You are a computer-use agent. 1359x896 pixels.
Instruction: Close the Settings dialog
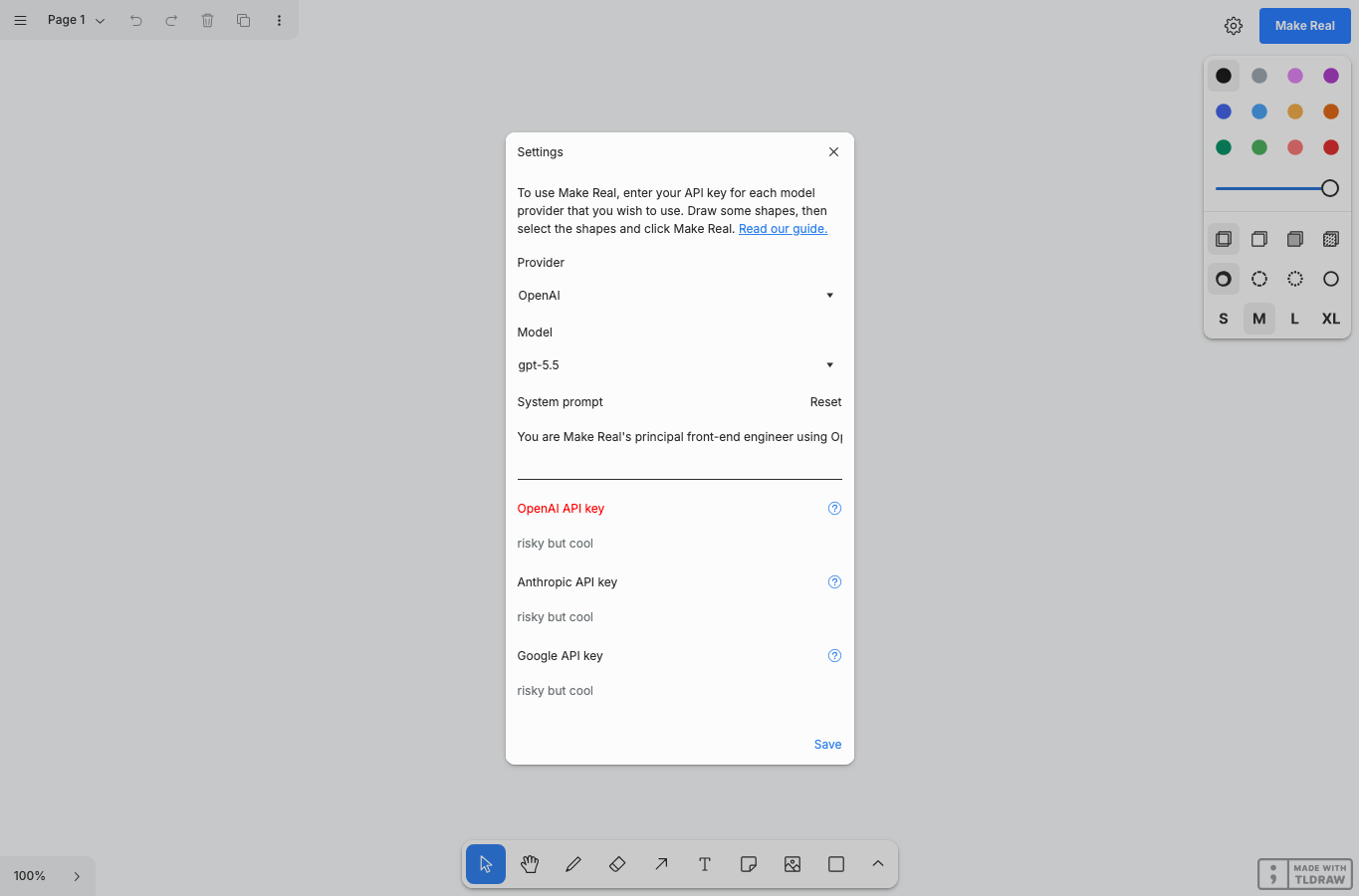(833, 152)
